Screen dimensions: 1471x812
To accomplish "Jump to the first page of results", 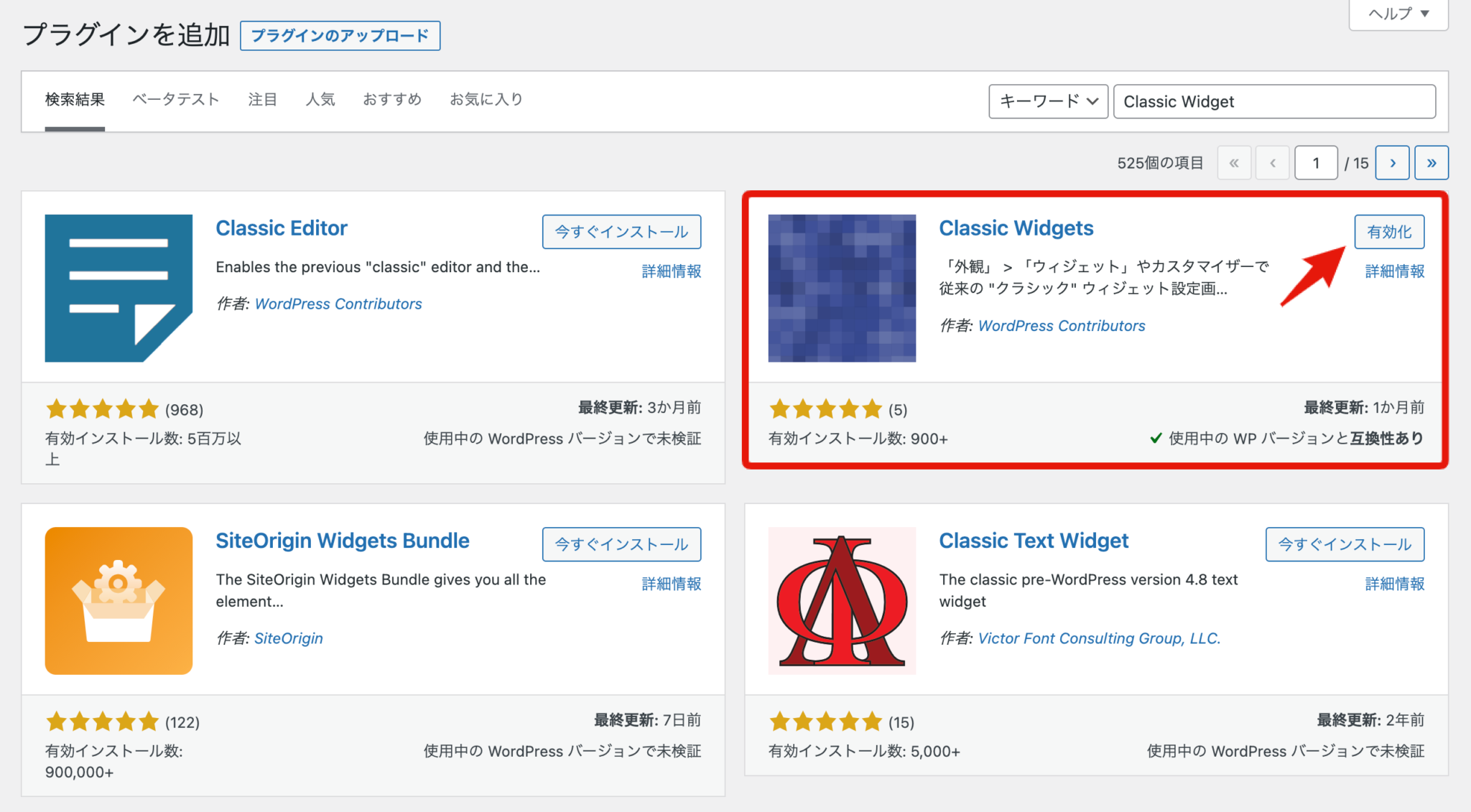I will tap(1234, 163).
